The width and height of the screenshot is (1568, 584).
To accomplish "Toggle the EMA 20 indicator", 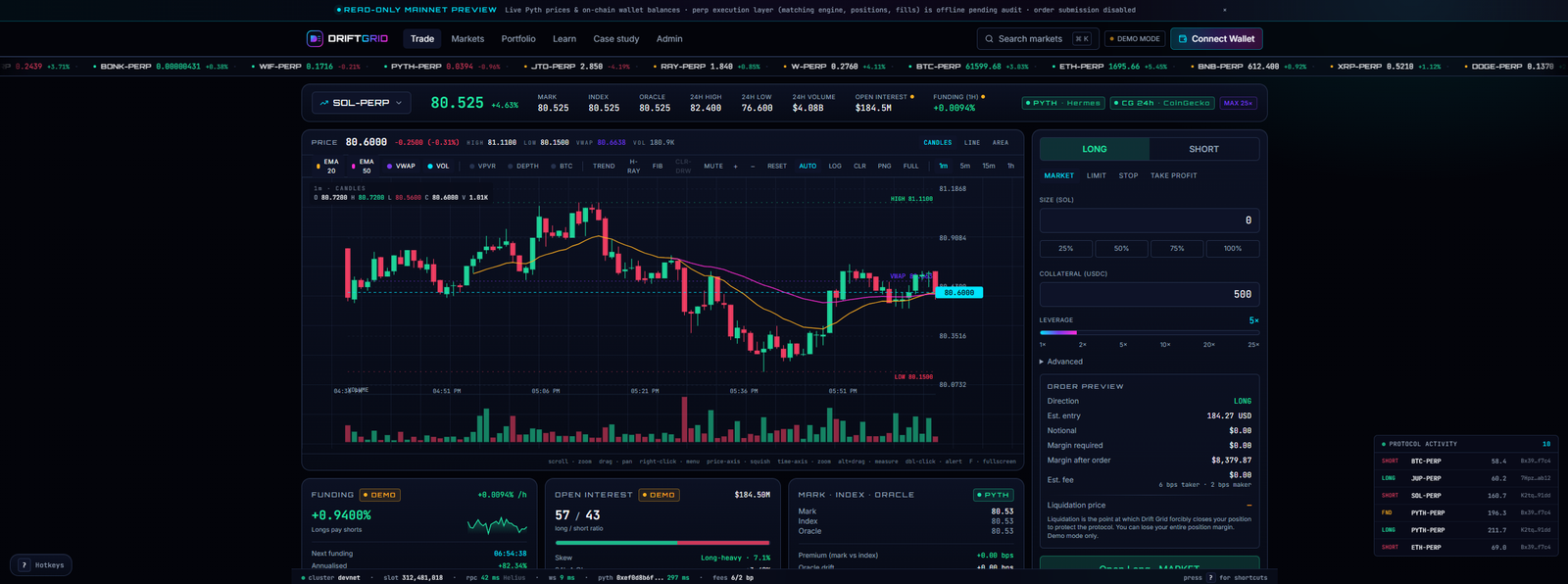I will (328, 166).
